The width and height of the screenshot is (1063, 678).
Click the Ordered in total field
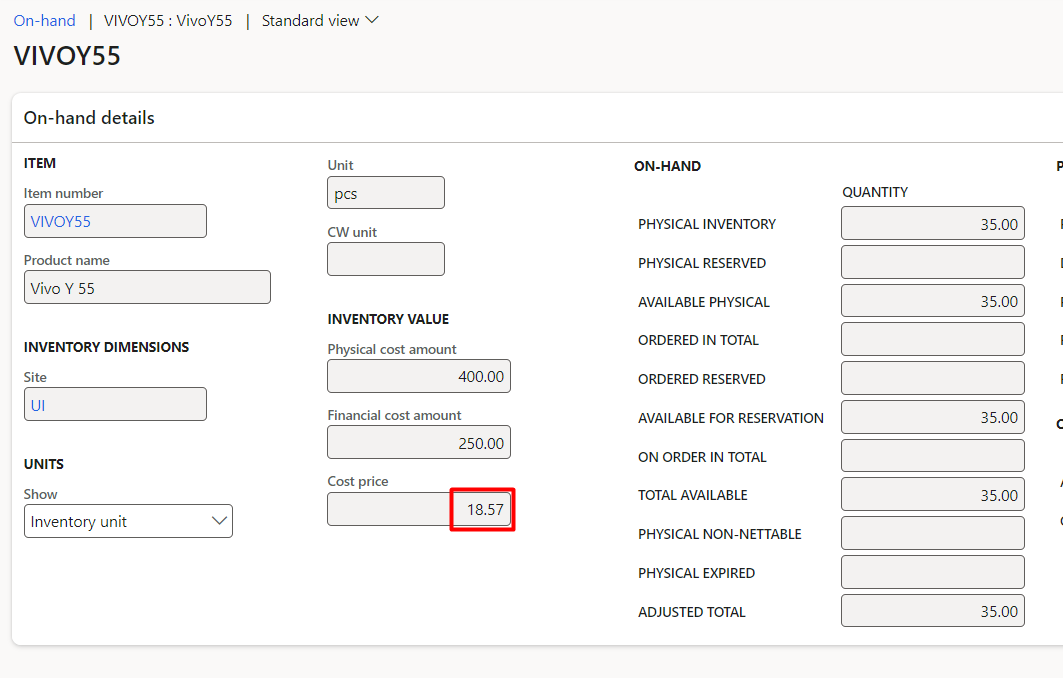[x=932, y=339]
